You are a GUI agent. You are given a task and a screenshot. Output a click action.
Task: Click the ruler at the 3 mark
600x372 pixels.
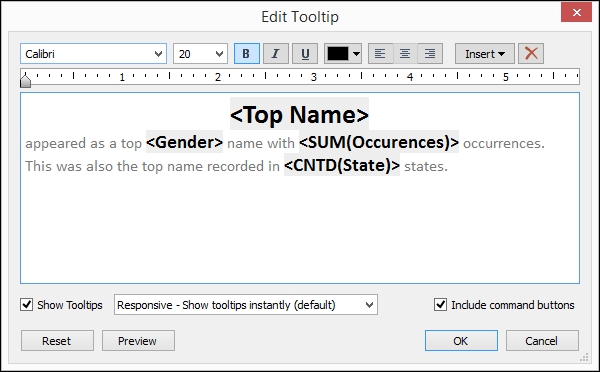coord(314,77)
